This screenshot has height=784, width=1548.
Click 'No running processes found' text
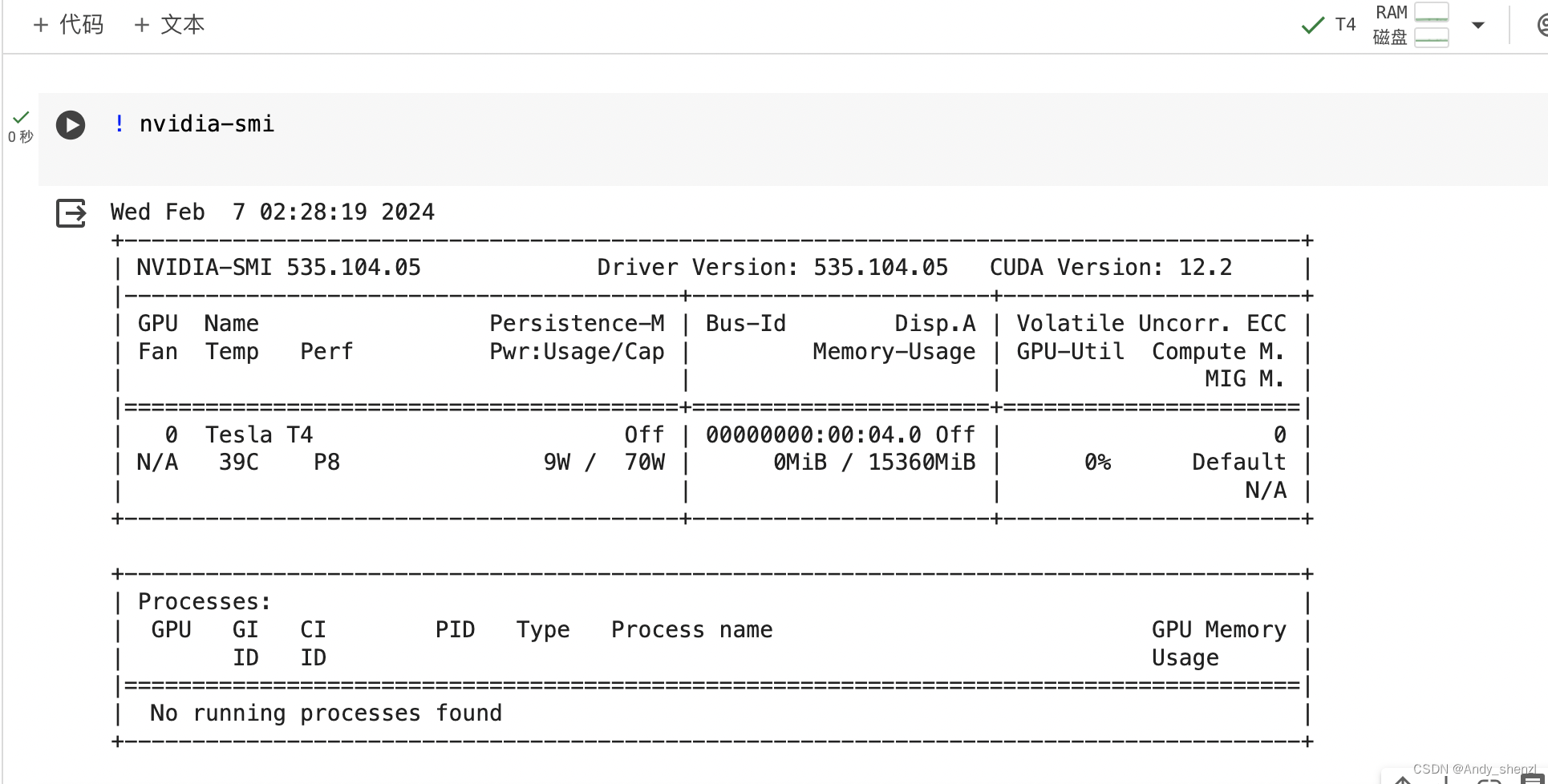[x=326, y=713]
